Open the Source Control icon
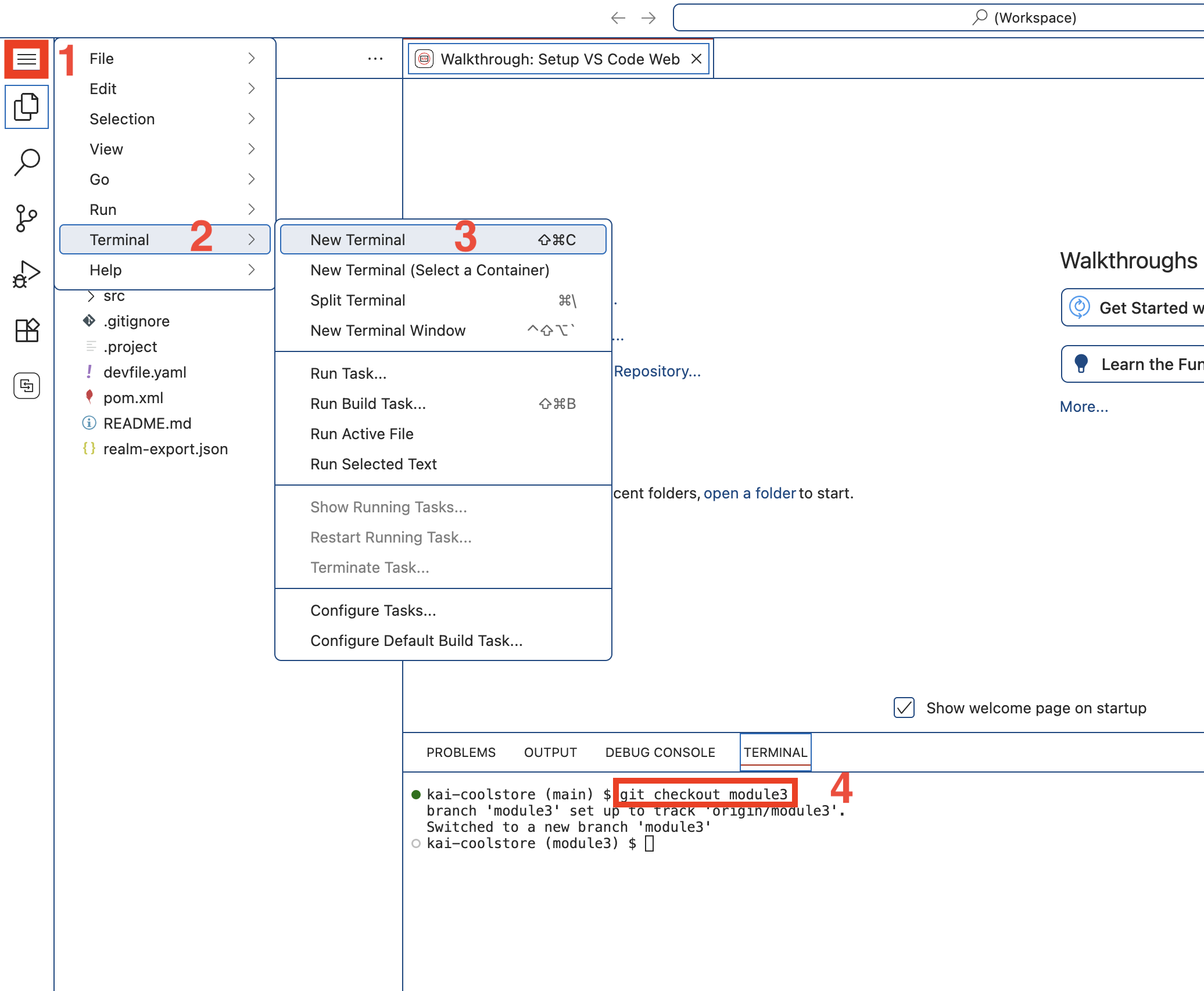Image resolution: width=1204 pixels, height=991 pixels. (26, 218)
